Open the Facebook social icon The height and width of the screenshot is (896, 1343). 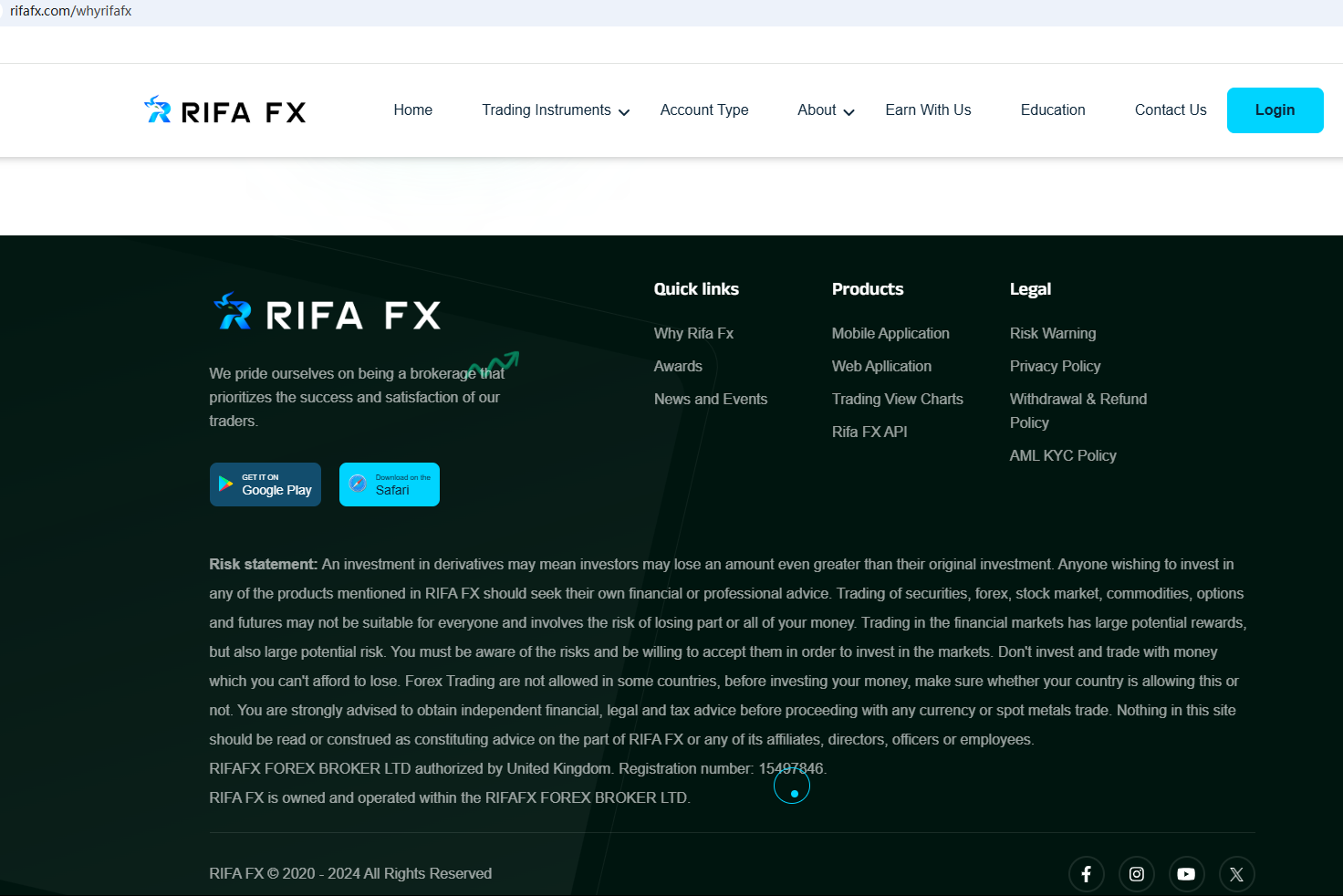click(1086, 874)
